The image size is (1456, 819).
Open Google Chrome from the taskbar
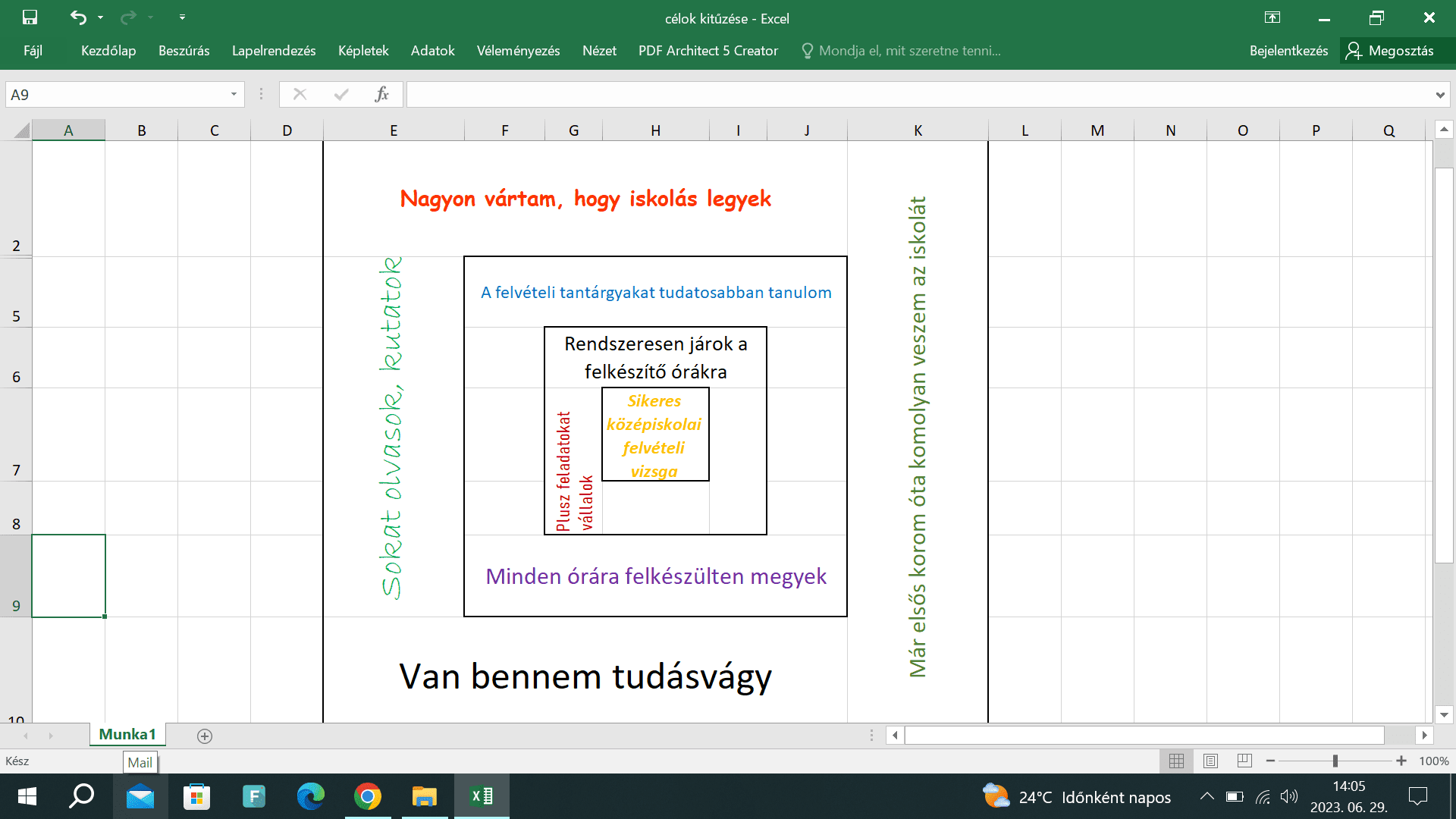click(368, 796)
